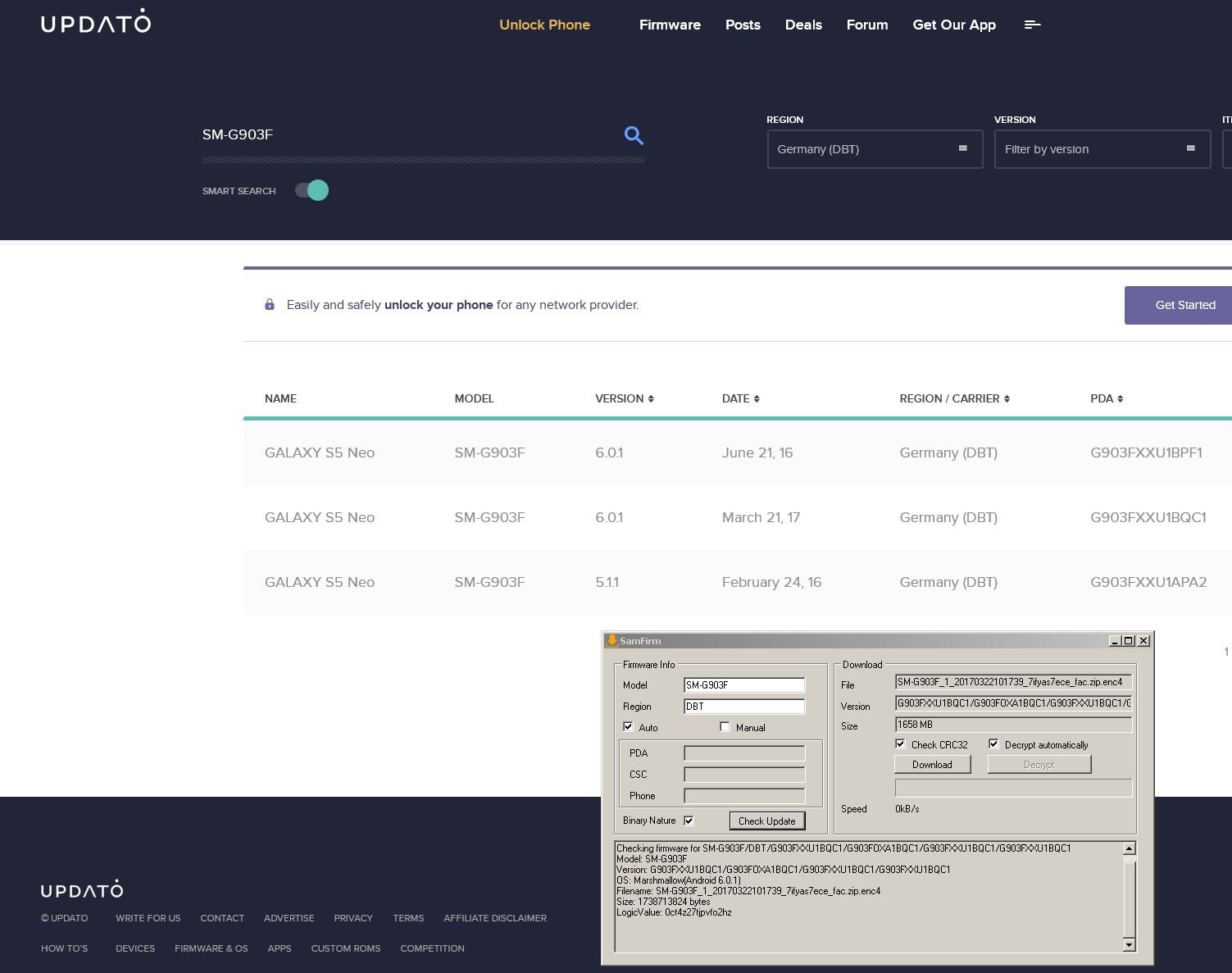
Task: Sort table by Version column arrows
Action: click(x=651, y=399)
